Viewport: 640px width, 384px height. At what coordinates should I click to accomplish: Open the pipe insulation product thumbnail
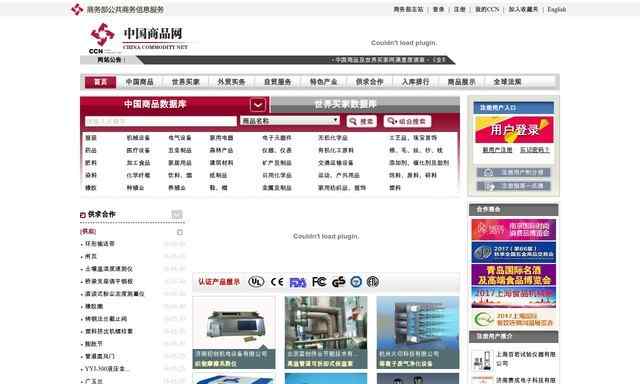326,332
